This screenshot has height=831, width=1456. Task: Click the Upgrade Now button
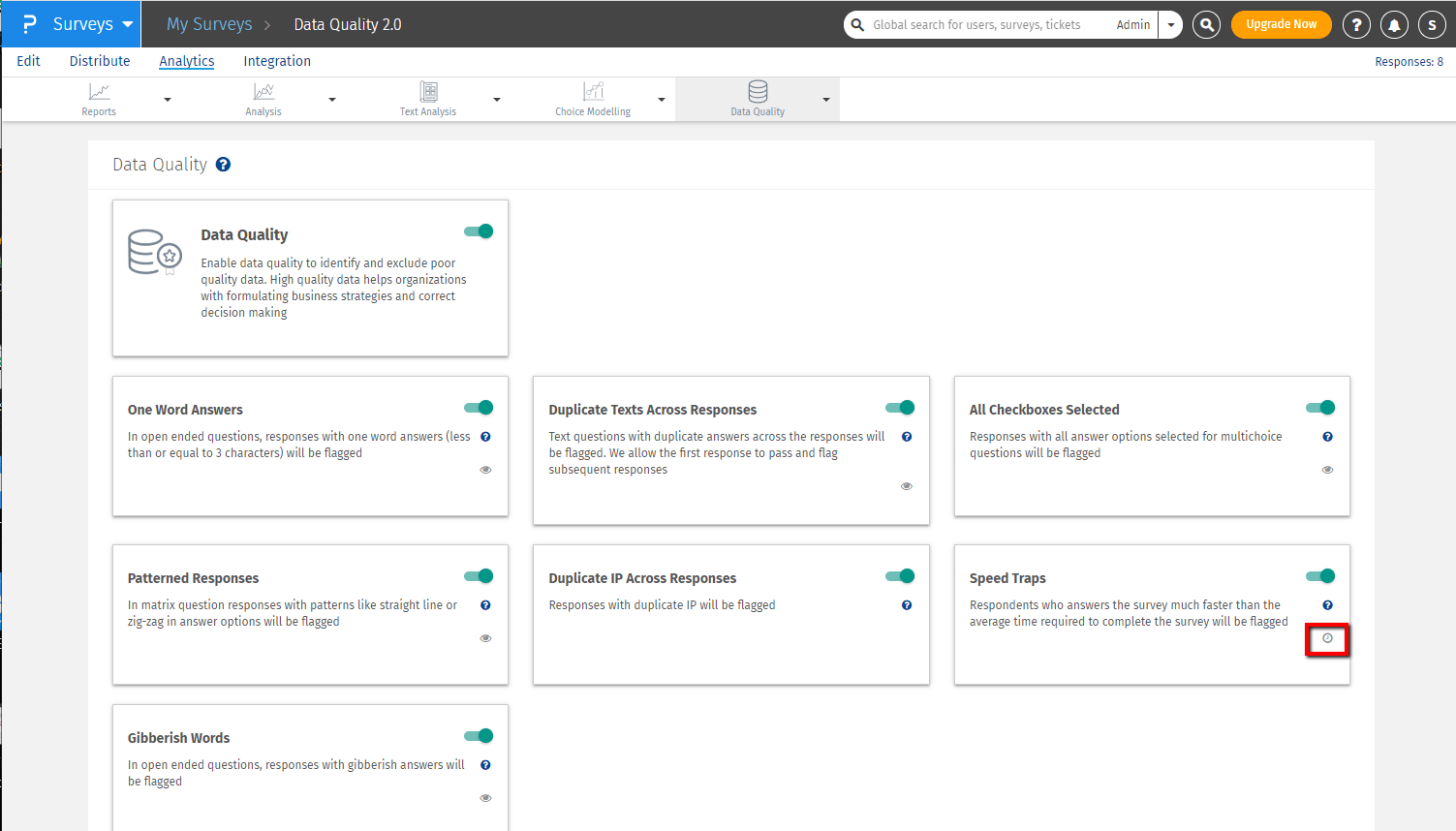pyautogui.click(x=1281, y=24)
